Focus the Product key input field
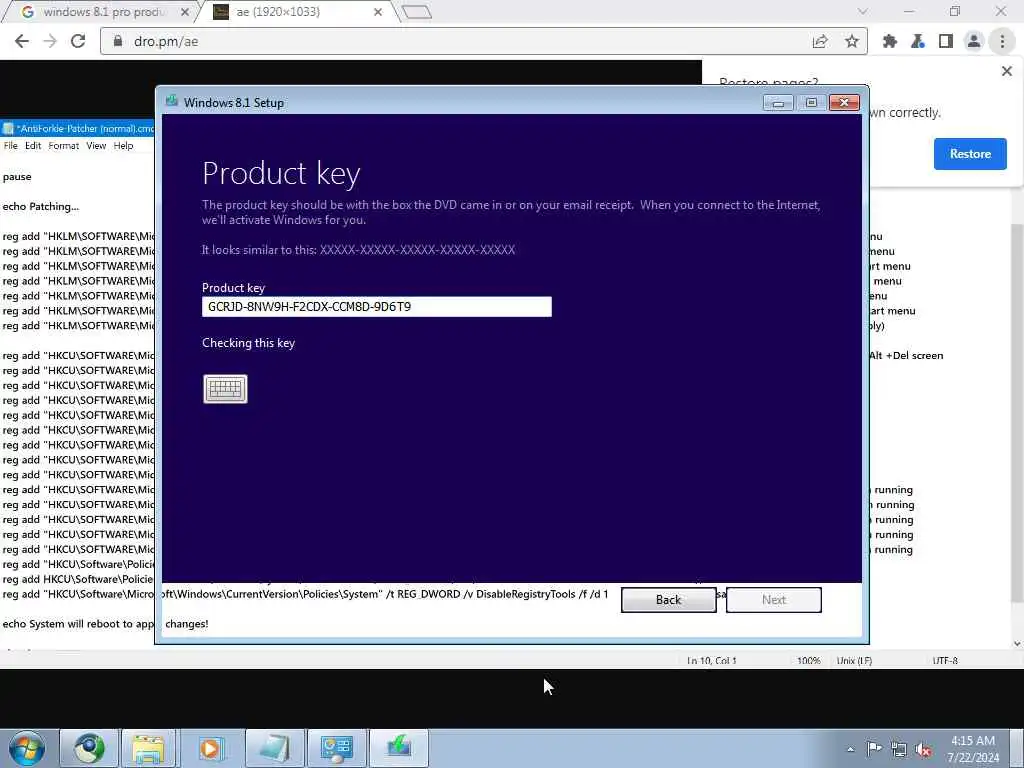Screen dimensions: 1024x768 377,307
